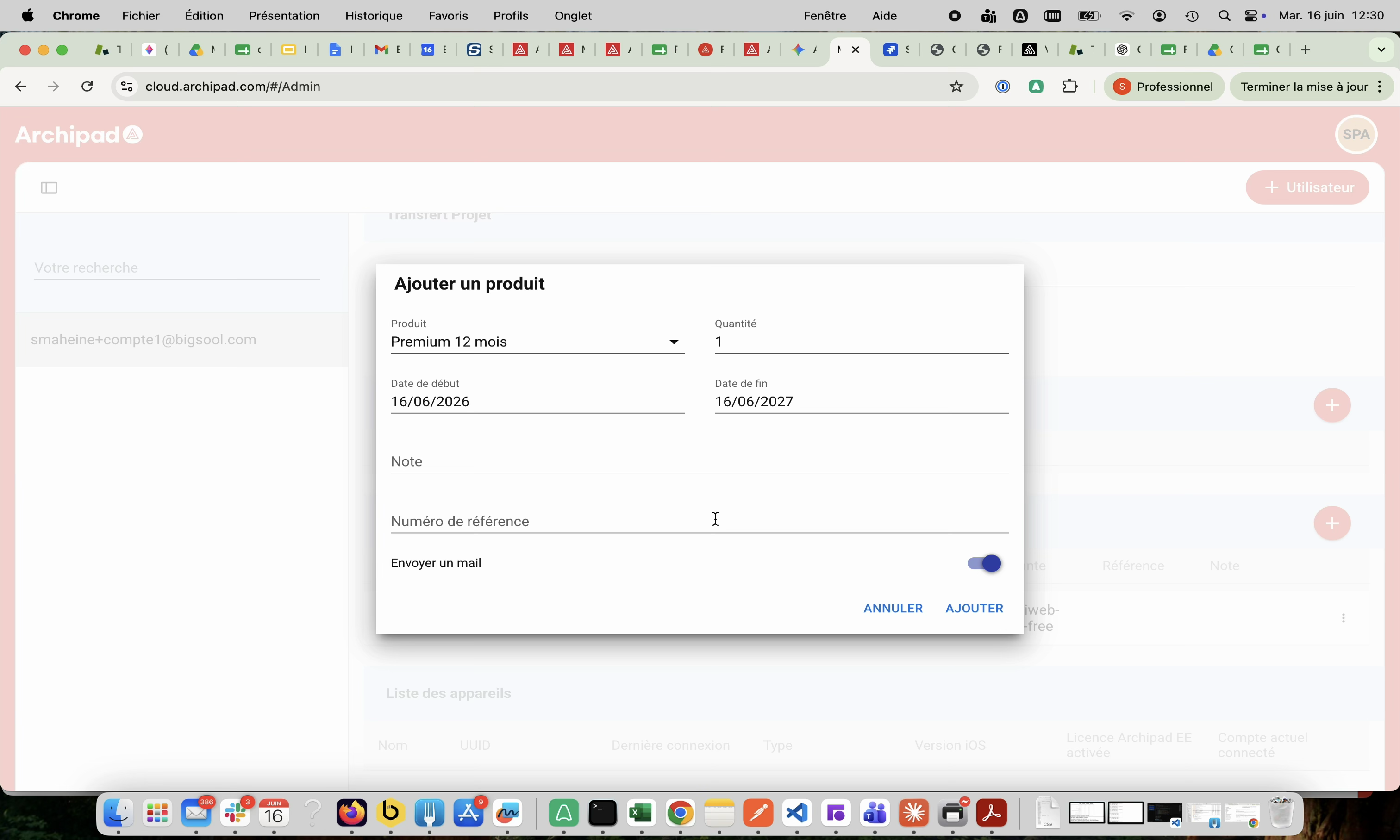Click the Quantité input field

[x=861, y=342]
